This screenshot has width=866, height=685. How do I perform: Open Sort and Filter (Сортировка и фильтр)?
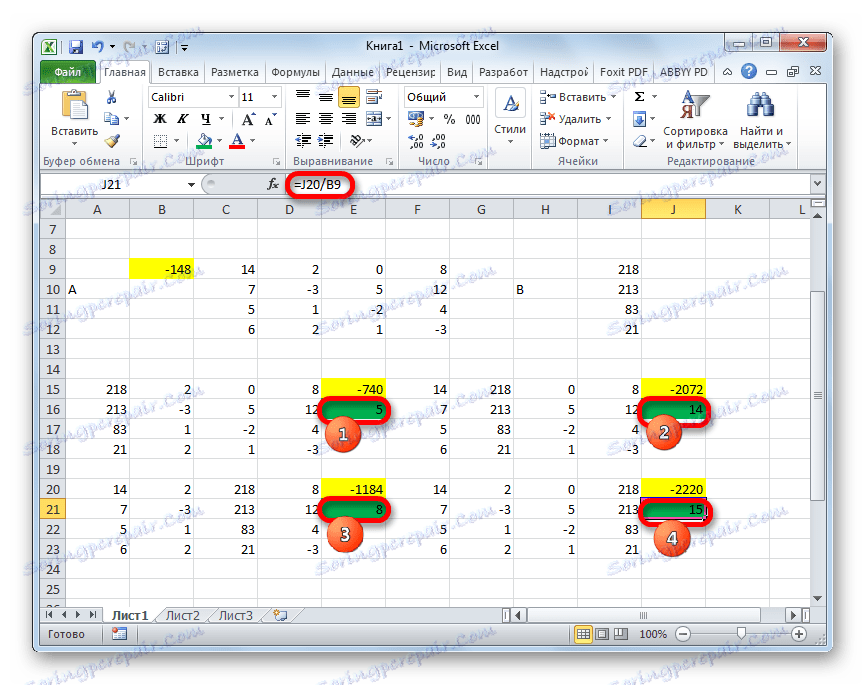pos(695,120)
